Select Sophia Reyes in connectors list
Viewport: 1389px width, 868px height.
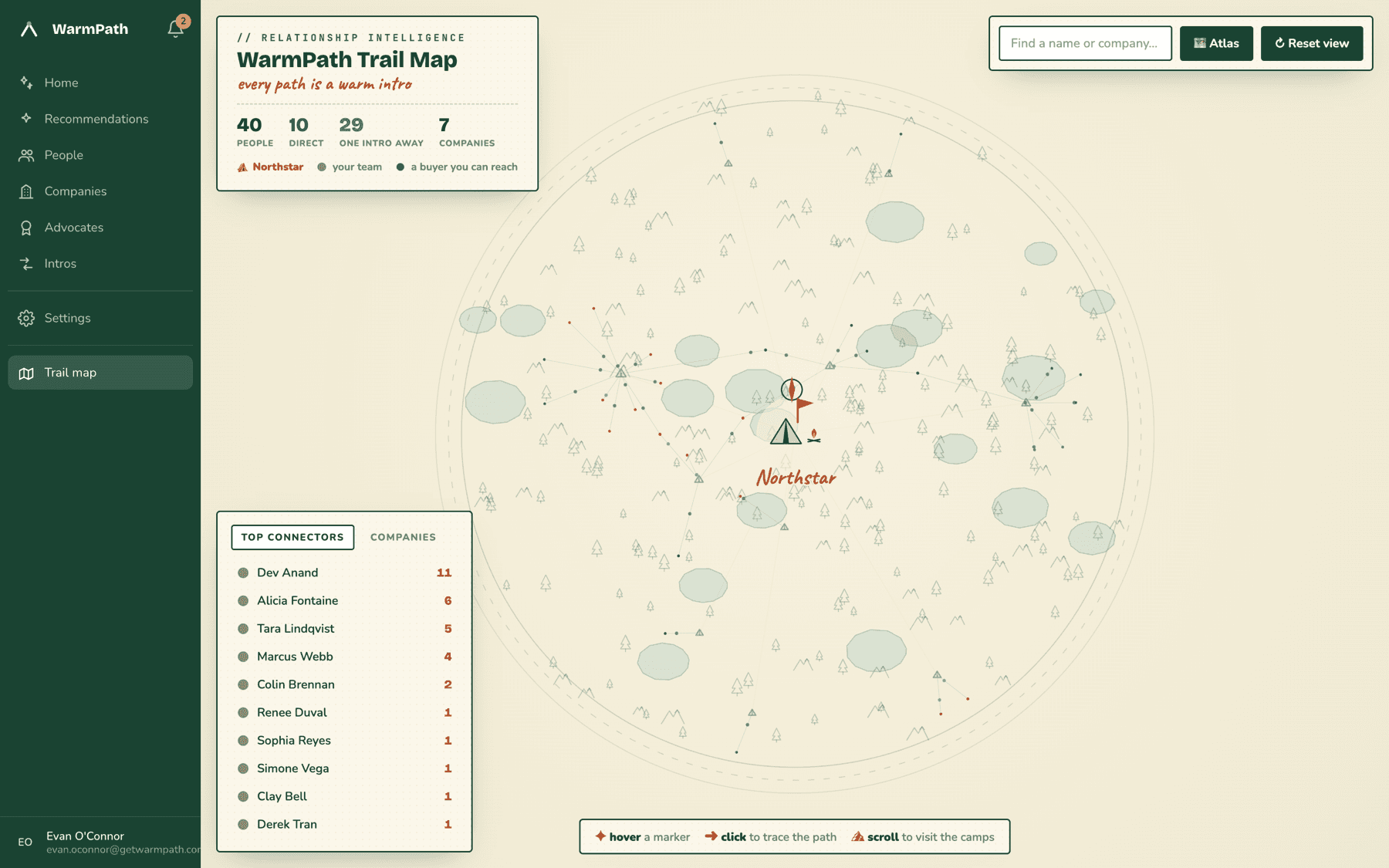click(344, 741)
